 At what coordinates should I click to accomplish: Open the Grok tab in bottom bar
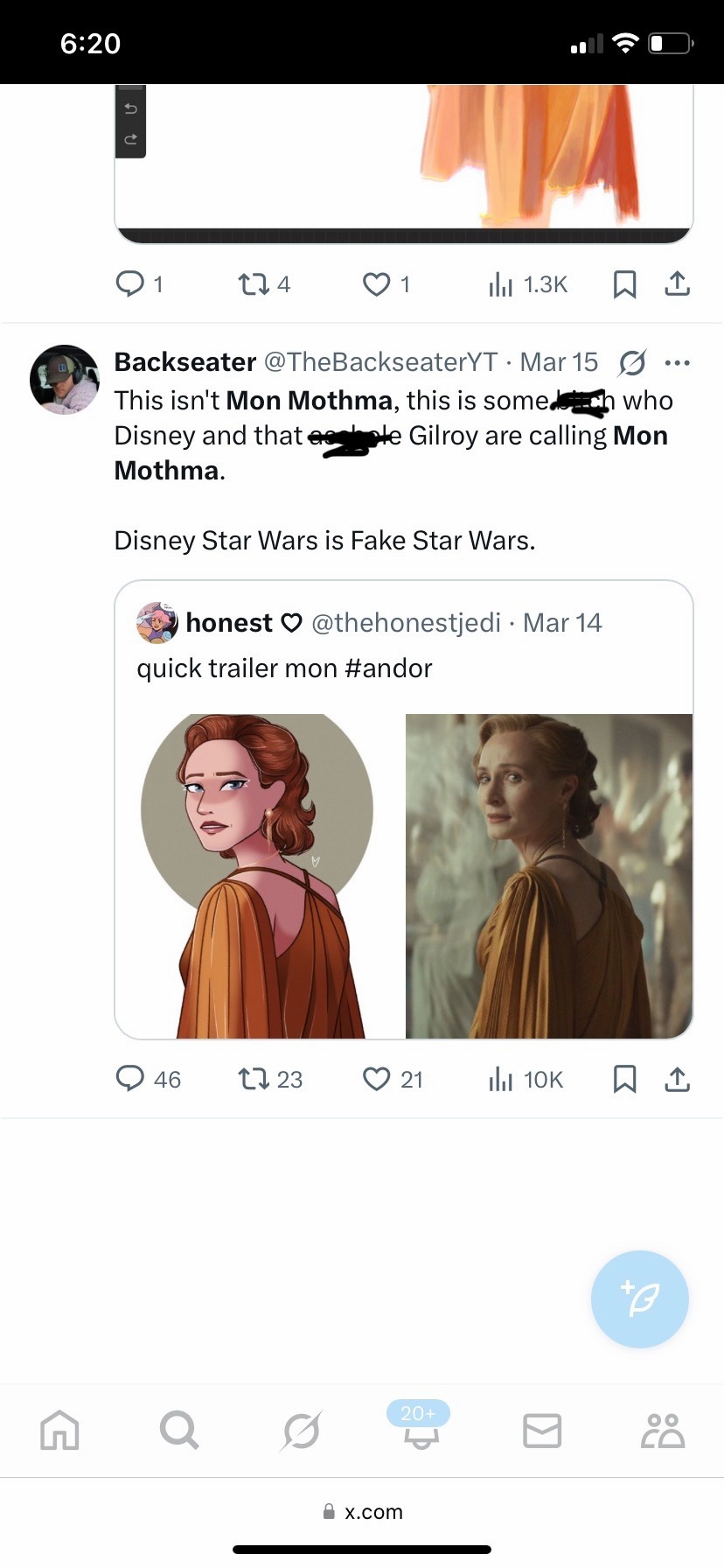pyautogui.click(x=301, y=1431)
